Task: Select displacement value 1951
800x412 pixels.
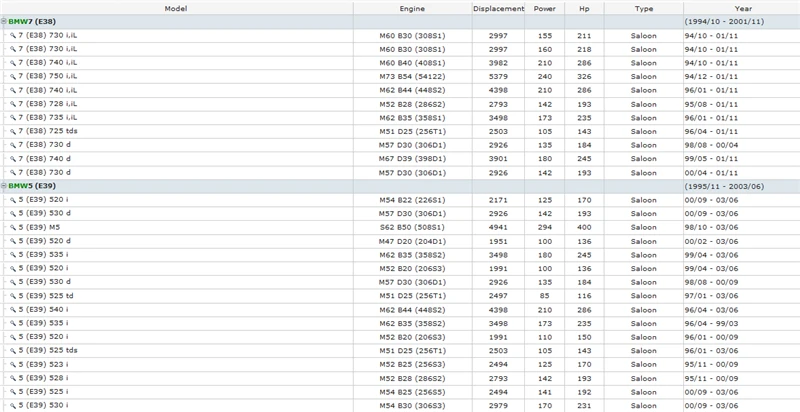Action: [498, 241]
